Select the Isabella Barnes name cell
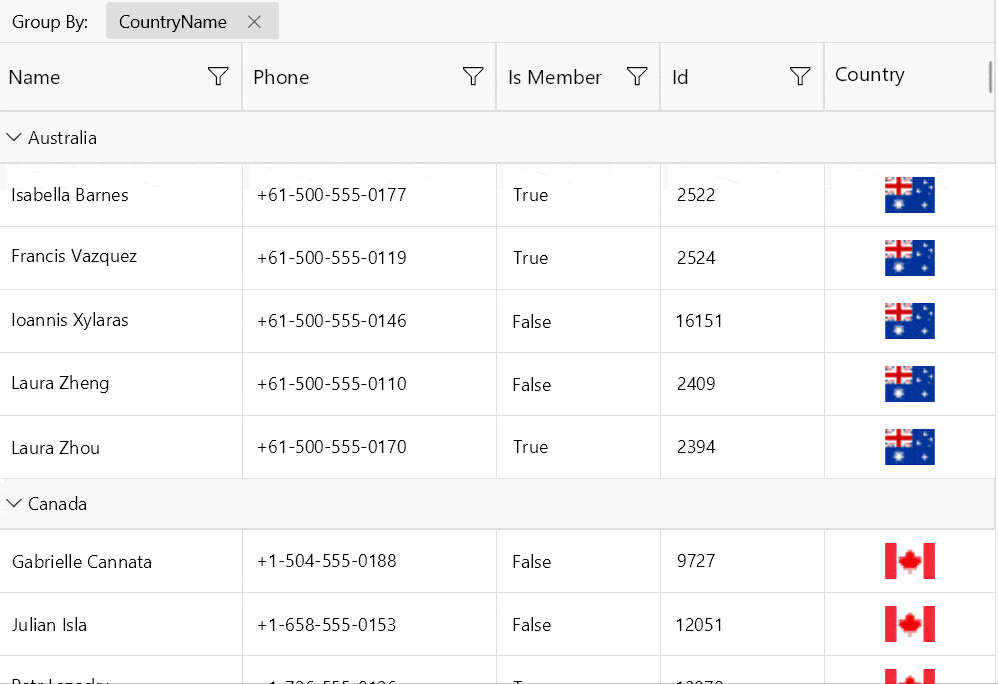This screenshot has height=684, width=998. [69, 195]
